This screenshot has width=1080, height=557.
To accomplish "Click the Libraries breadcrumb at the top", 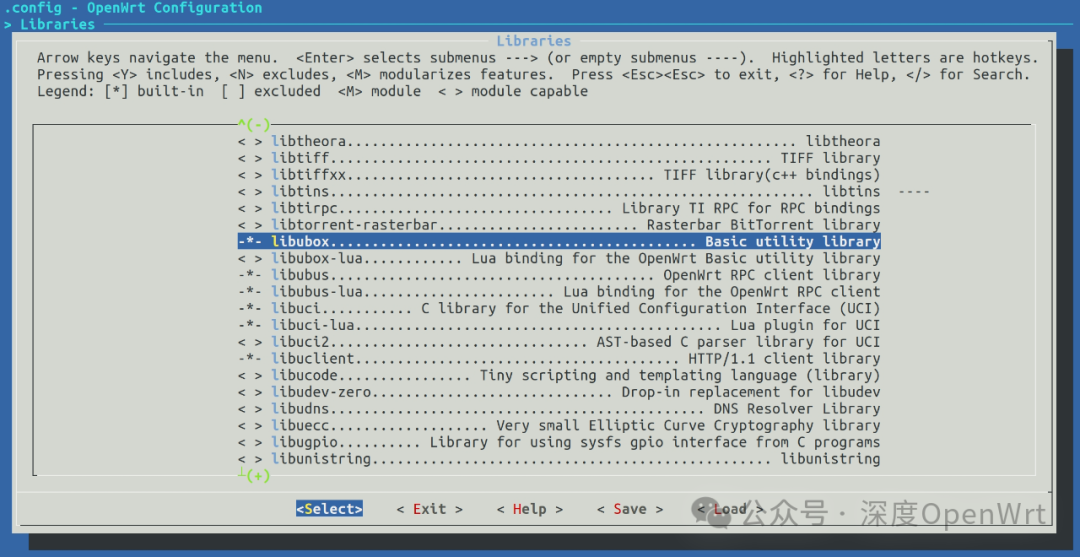I will 57,24.
